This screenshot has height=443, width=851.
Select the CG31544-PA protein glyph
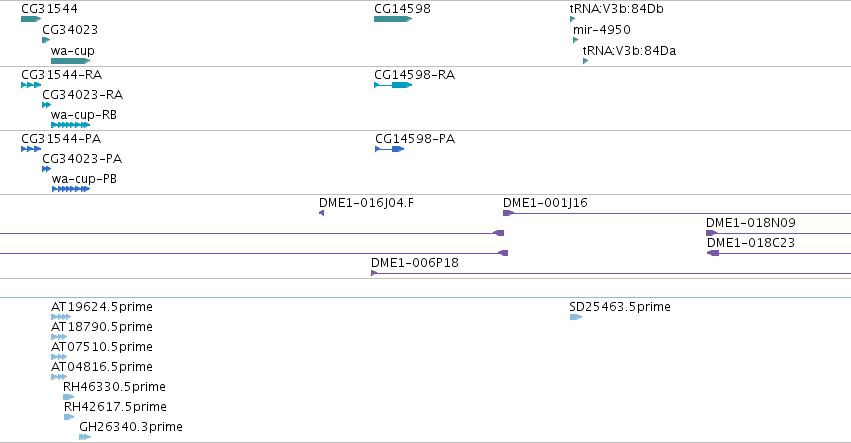coord(31,149)
